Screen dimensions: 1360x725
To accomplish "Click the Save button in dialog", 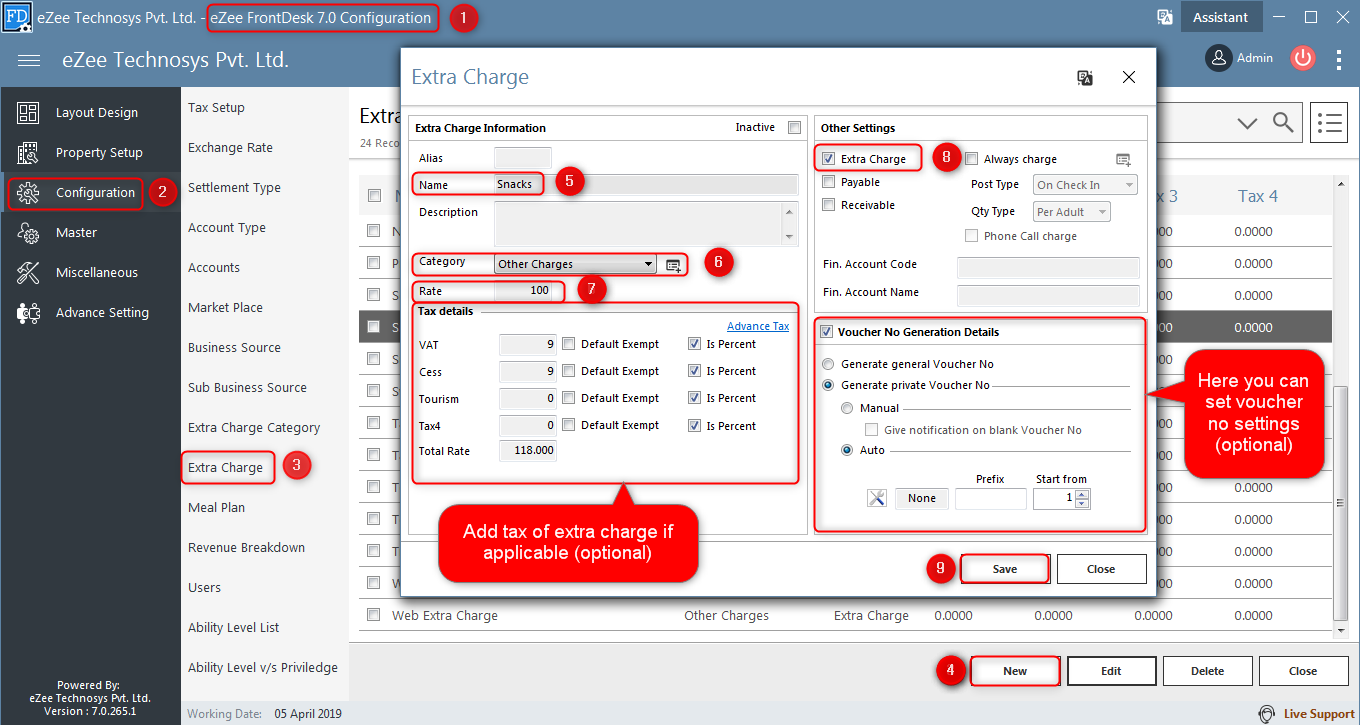I will click(x=1005, y=569).
